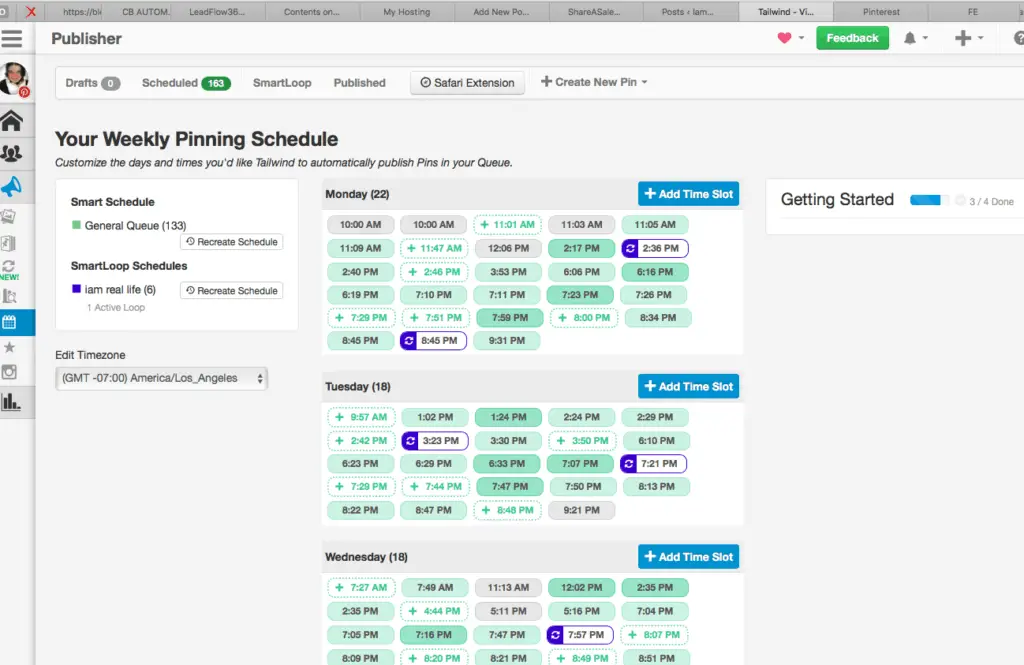Click loop icon on Wednesday 7:57 PM slot
This screenshot has height=665, width=1024.
555,634
